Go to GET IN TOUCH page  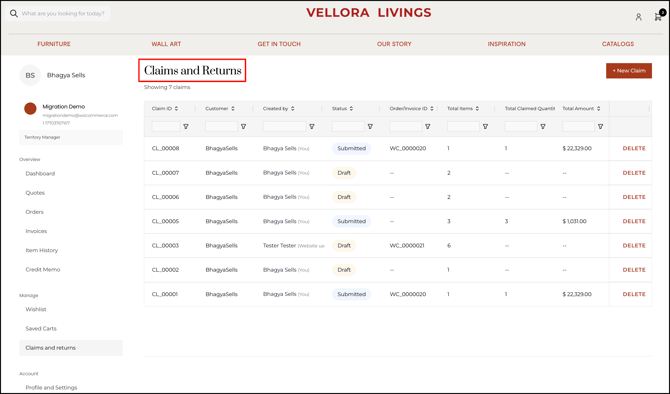pos(279,44)
